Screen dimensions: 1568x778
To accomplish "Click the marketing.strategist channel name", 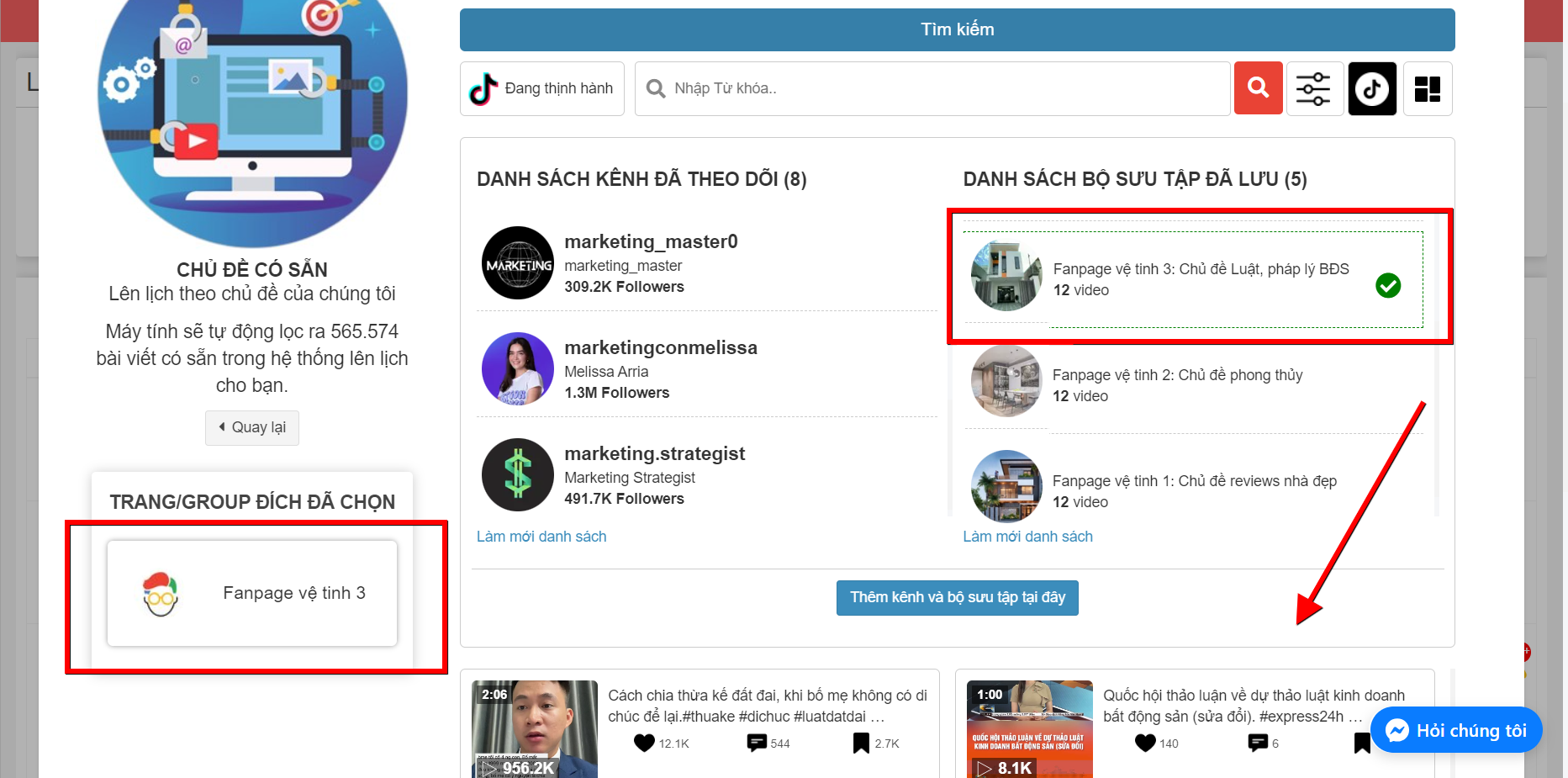I will (655, 453).
